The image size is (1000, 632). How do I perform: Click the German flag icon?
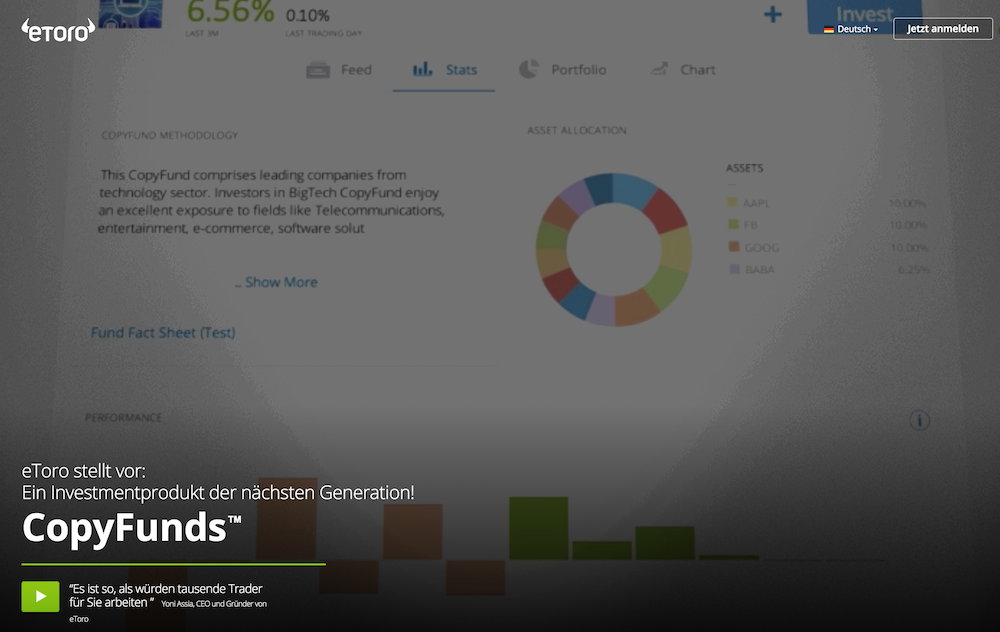pyautogui.click(x=828, y=29)
